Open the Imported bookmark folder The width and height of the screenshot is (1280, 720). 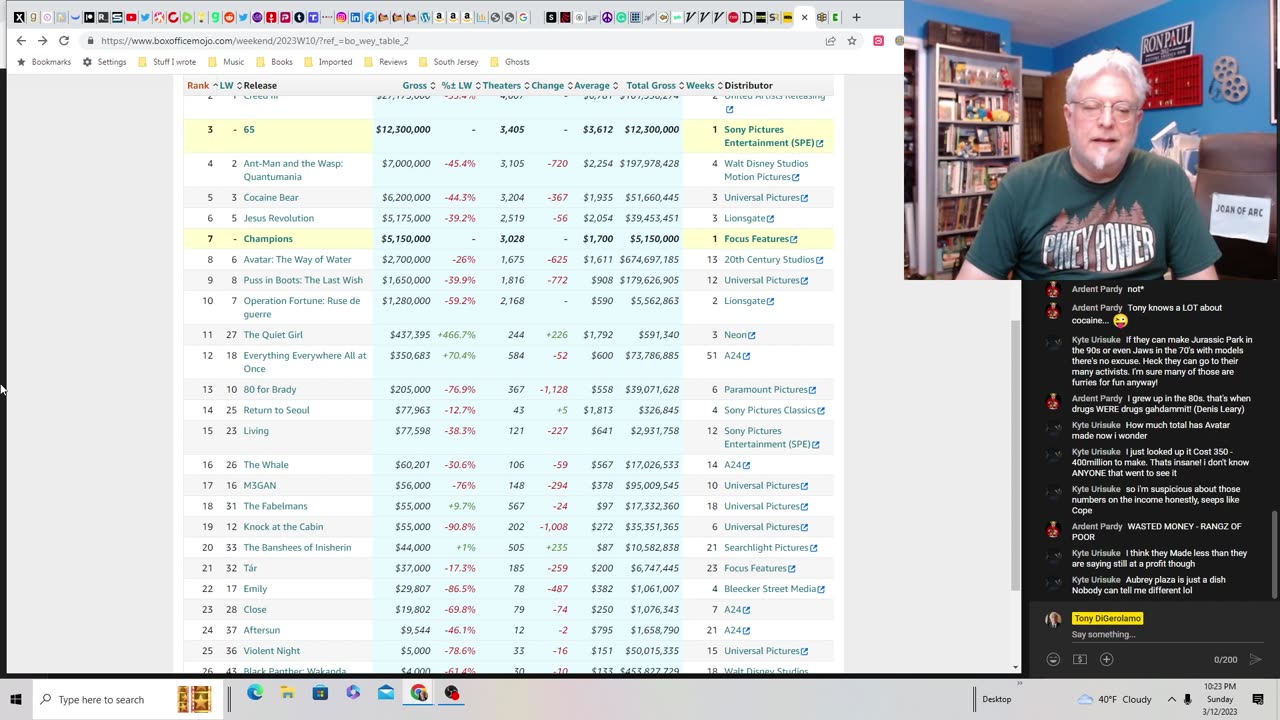pyautogui.click(x=328, y=62)
